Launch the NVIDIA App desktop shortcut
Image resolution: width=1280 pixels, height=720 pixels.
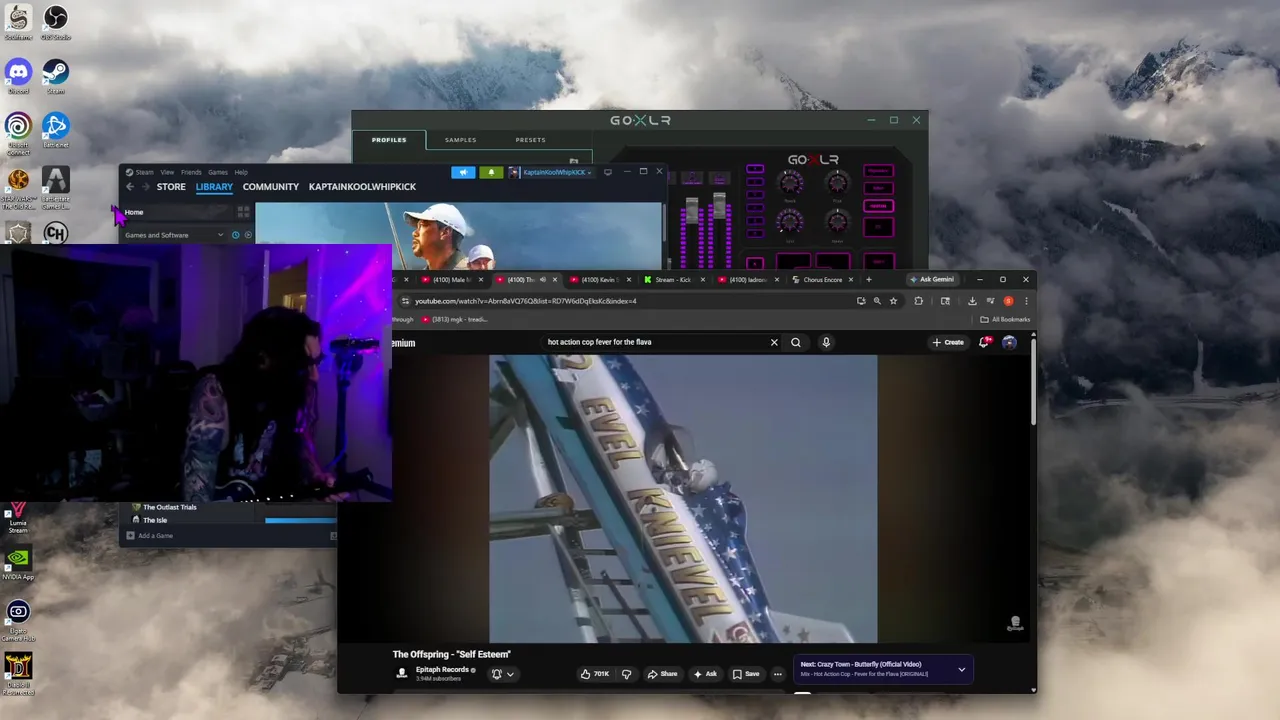(18, 563)
